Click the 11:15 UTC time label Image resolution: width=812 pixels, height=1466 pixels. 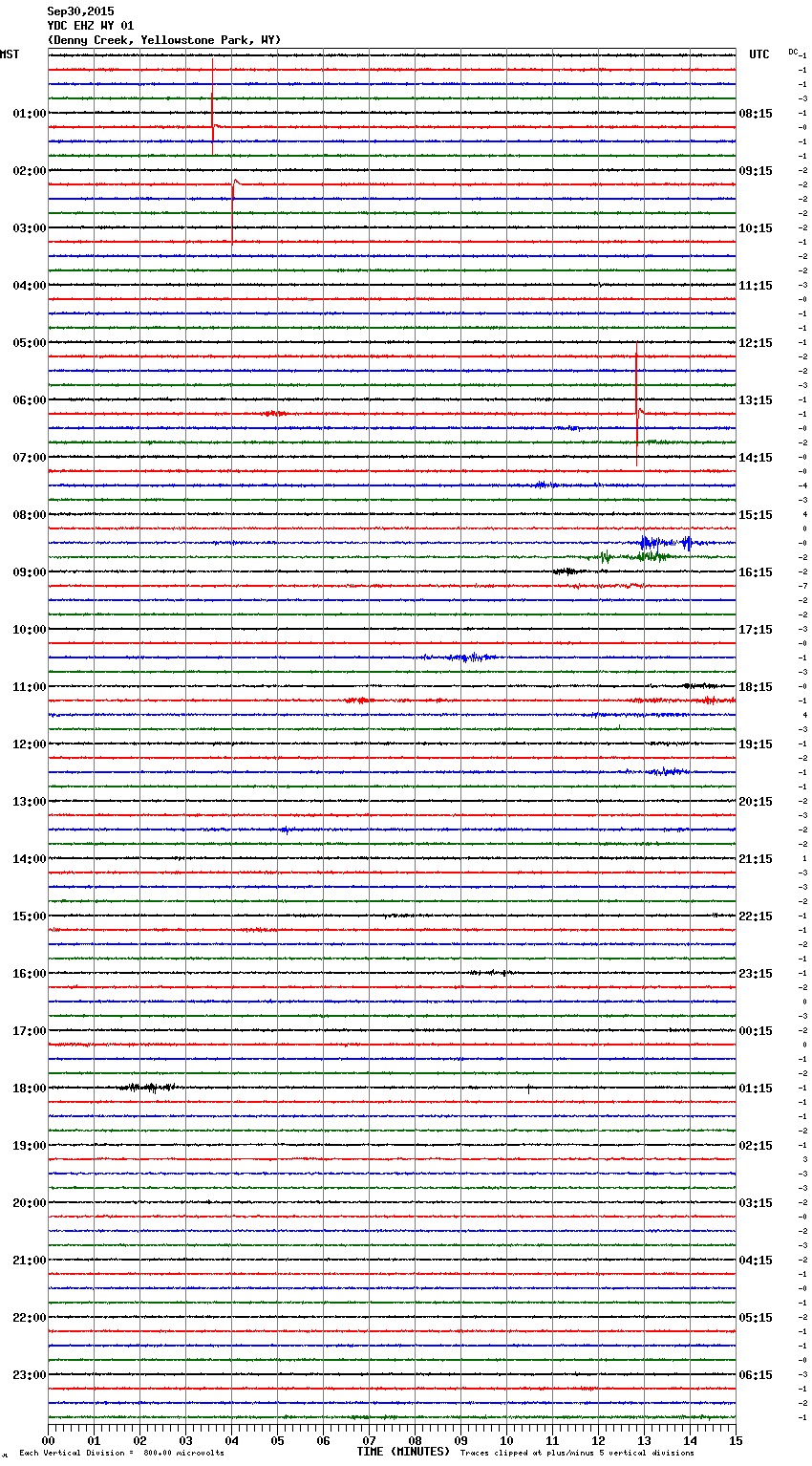(756, 286)
